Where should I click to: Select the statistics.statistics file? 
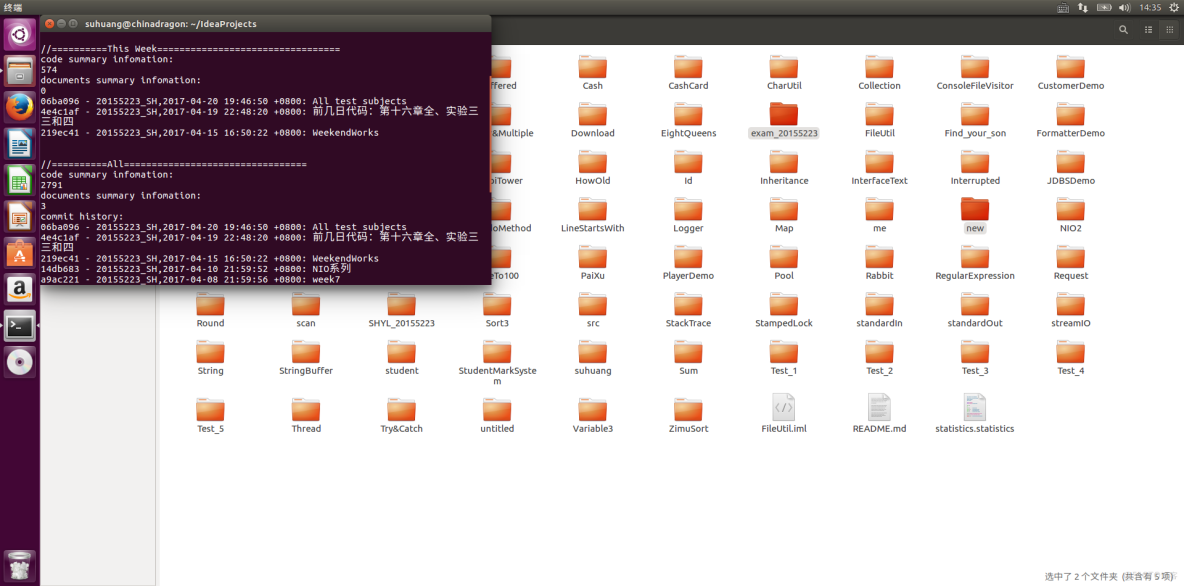click(x=975, y=413)
